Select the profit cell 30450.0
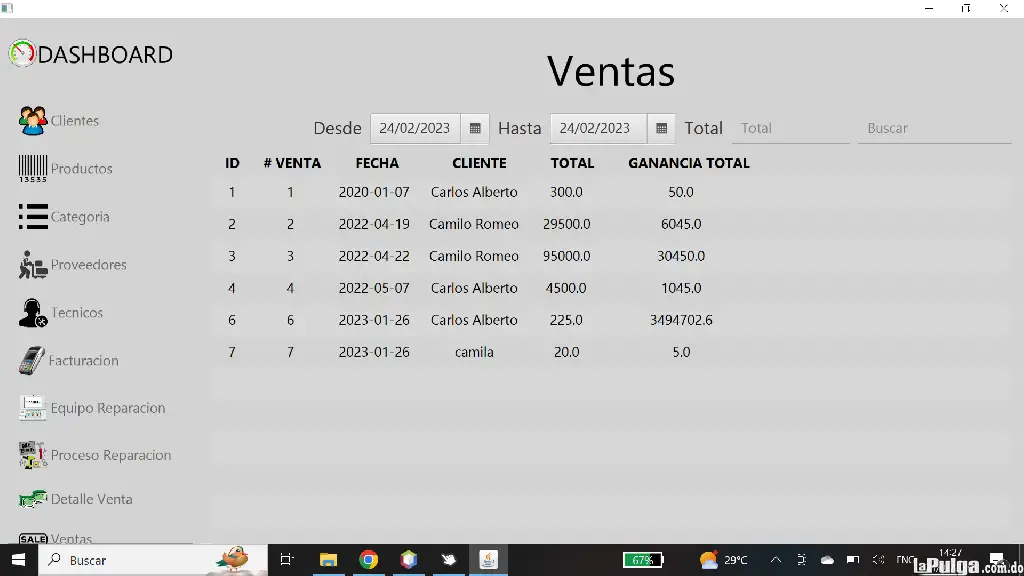 click(x=681, y=256)
